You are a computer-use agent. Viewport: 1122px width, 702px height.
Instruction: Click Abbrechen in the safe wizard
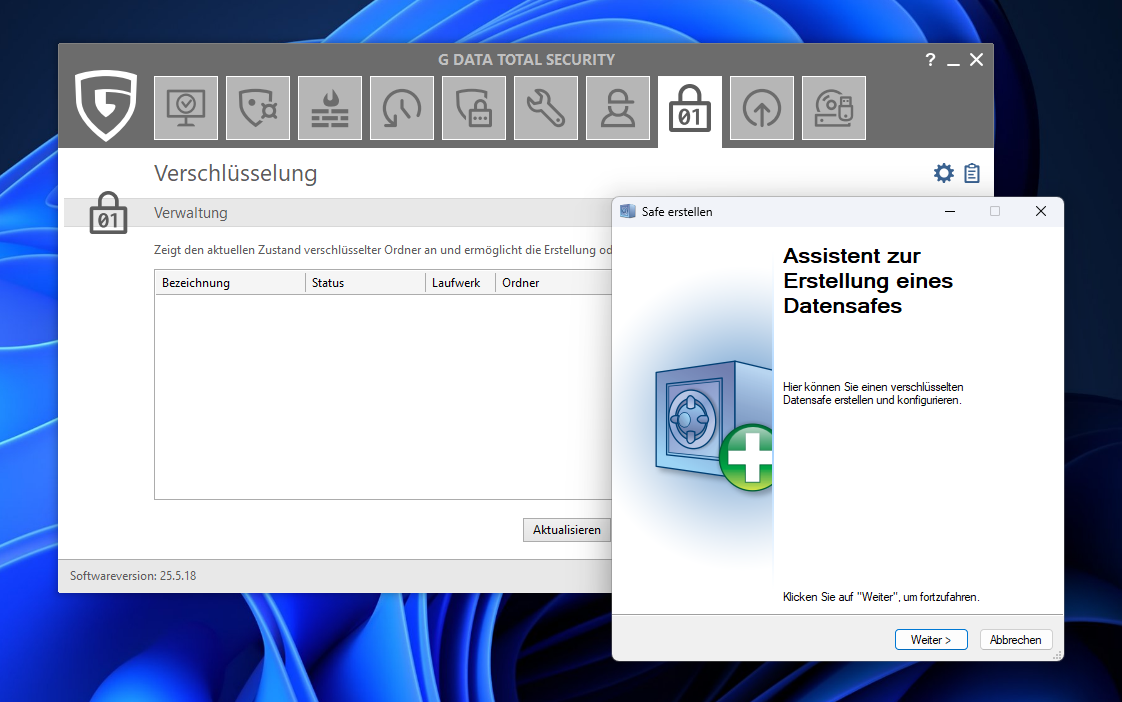point(1015,640)
